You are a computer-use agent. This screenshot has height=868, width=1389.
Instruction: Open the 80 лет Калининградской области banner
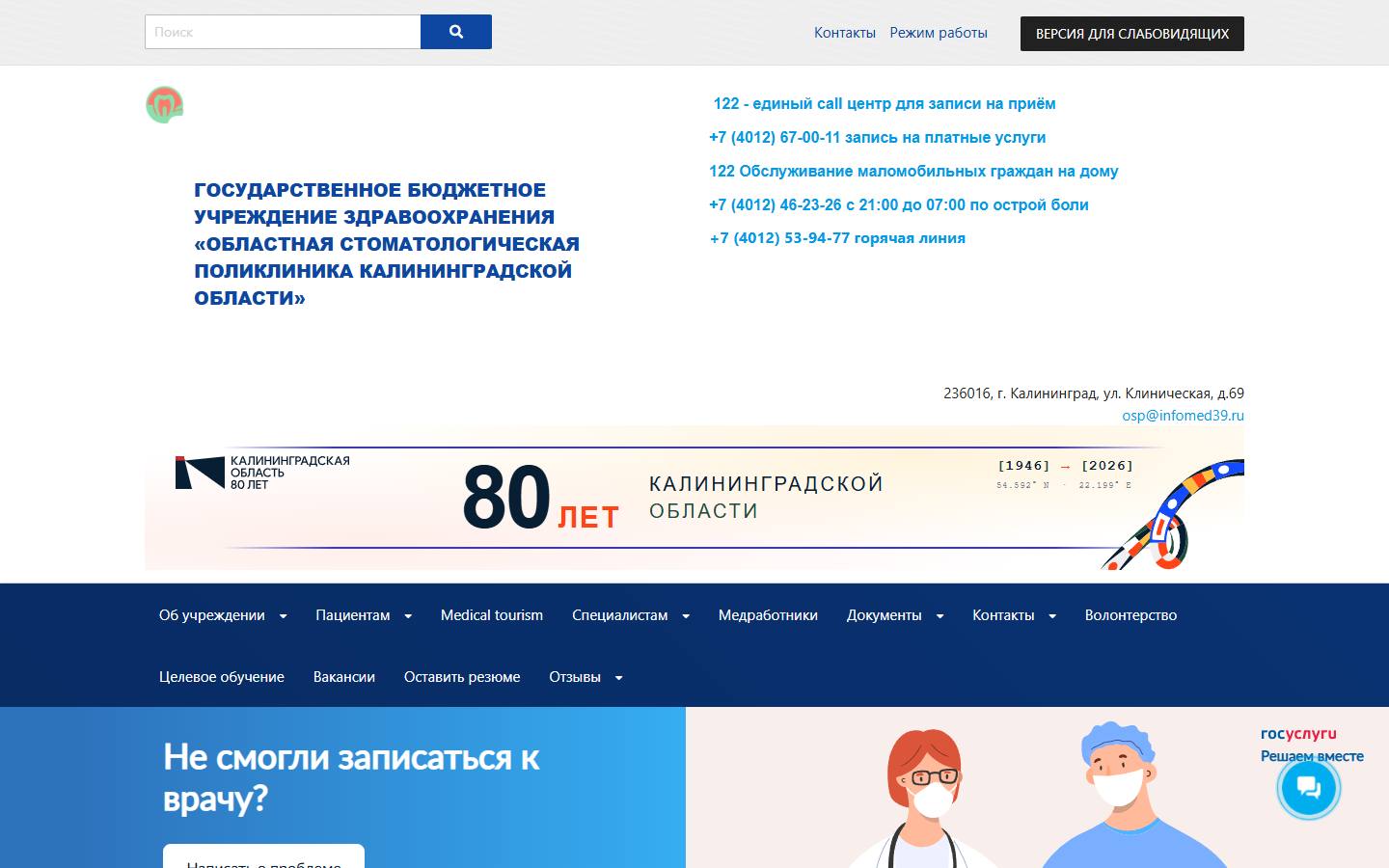pyautogui.click(x=694, y=498)
